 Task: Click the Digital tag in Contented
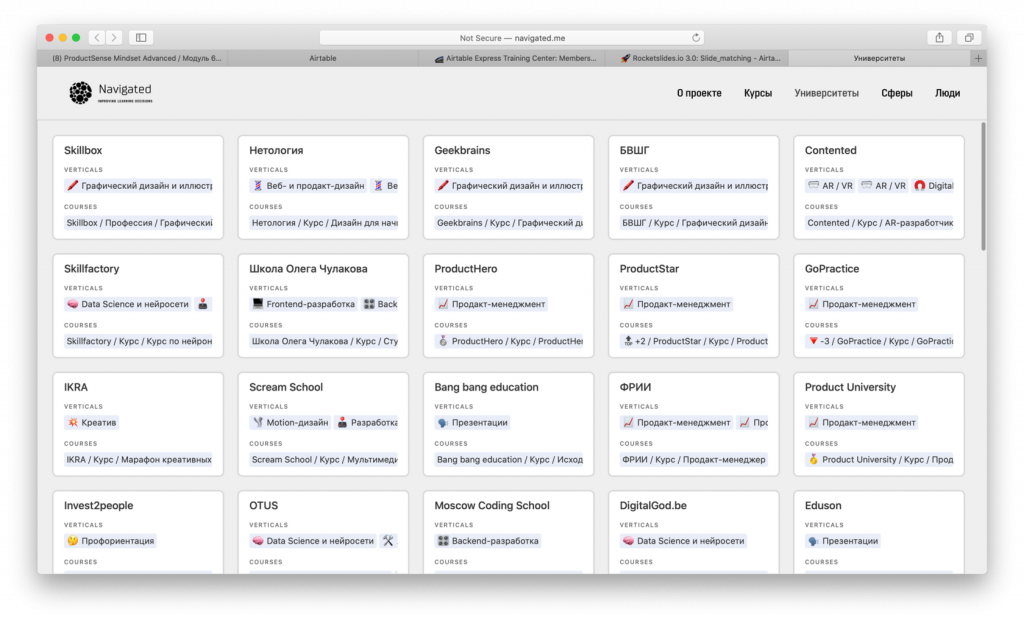[x=933, y=185]
